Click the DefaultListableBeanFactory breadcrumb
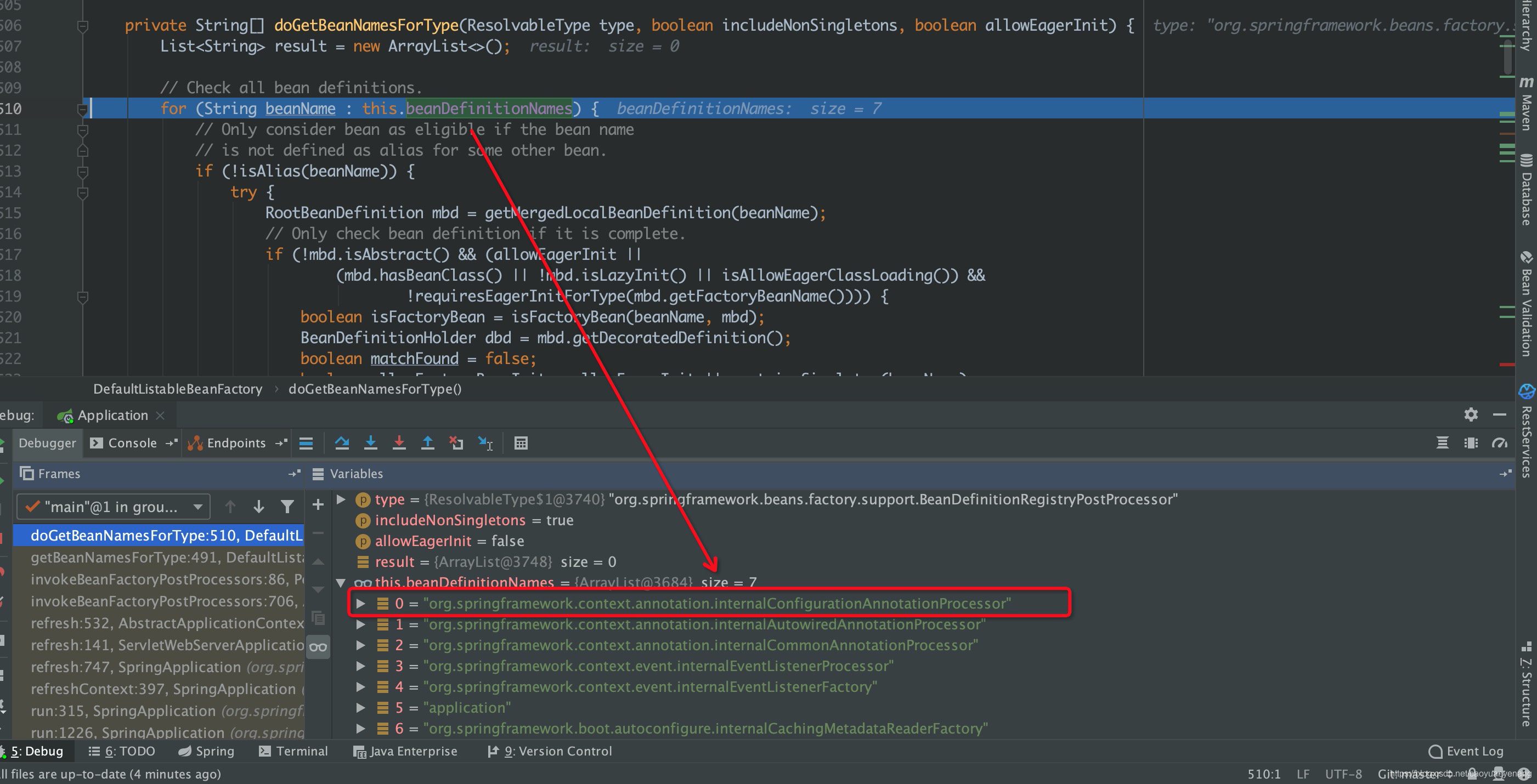The height and width of the screenshot is (784, 1537). click(178, 389)
